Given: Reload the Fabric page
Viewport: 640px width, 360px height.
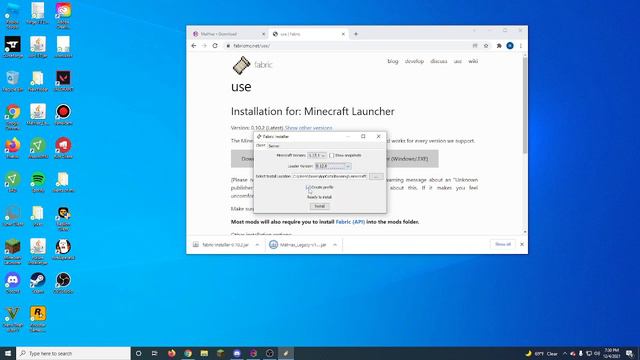Looking at the screenshot, I should coord(215,46).
